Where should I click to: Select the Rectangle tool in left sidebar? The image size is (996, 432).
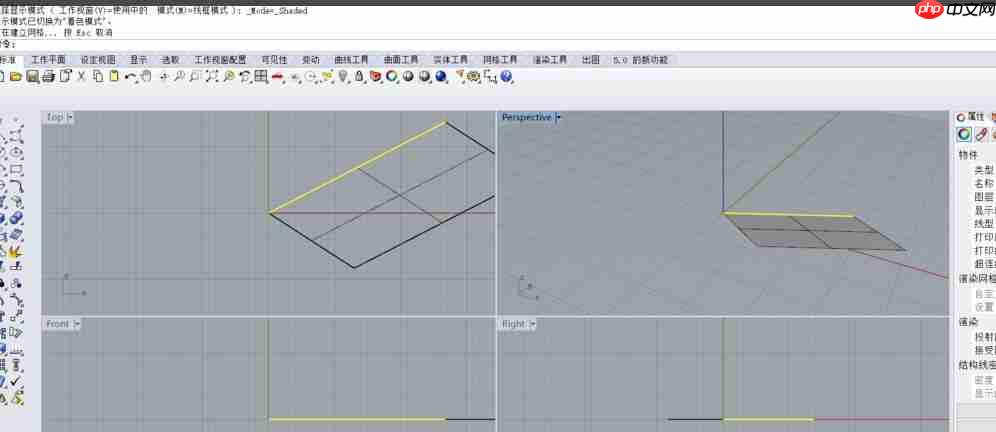click(x=17, y=169)
